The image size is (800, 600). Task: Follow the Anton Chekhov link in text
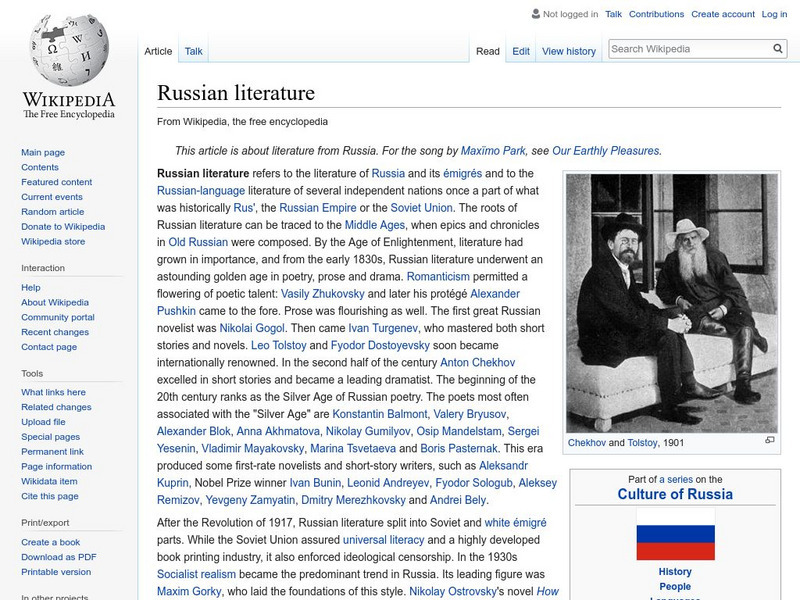pyautogui.click(x=478, y=362)
